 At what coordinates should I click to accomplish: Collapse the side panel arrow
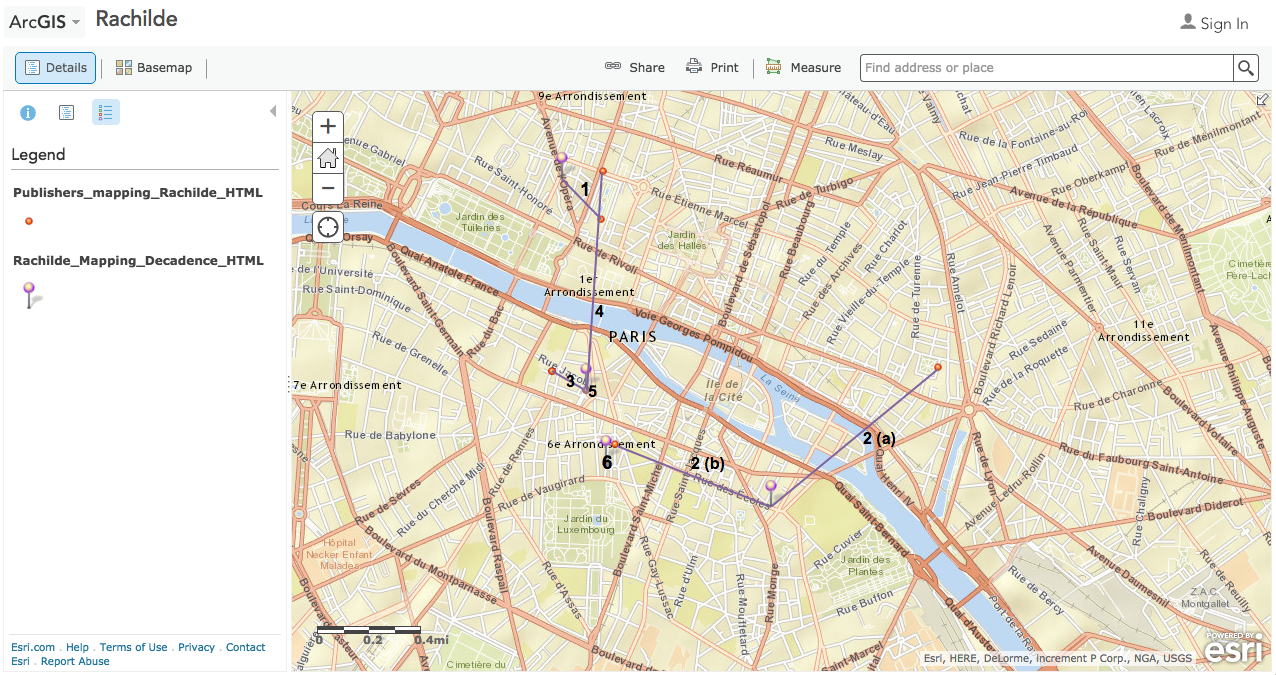[272, 112]
